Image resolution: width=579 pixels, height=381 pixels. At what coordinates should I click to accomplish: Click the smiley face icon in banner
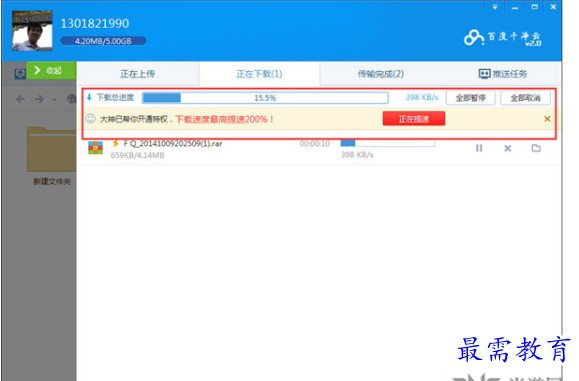pyautogui.click(x=90, y=119)
